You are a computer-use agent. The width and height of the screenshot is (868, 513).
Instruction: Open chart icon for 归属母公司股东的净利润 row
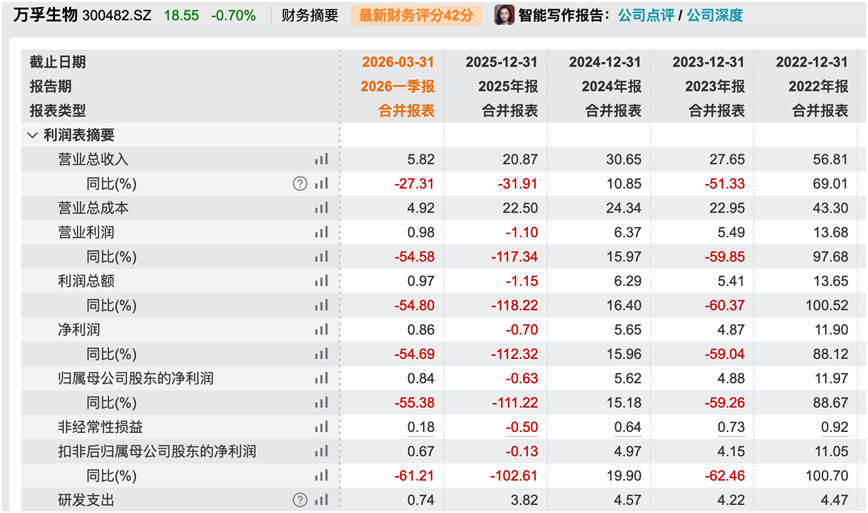[322, 379]
